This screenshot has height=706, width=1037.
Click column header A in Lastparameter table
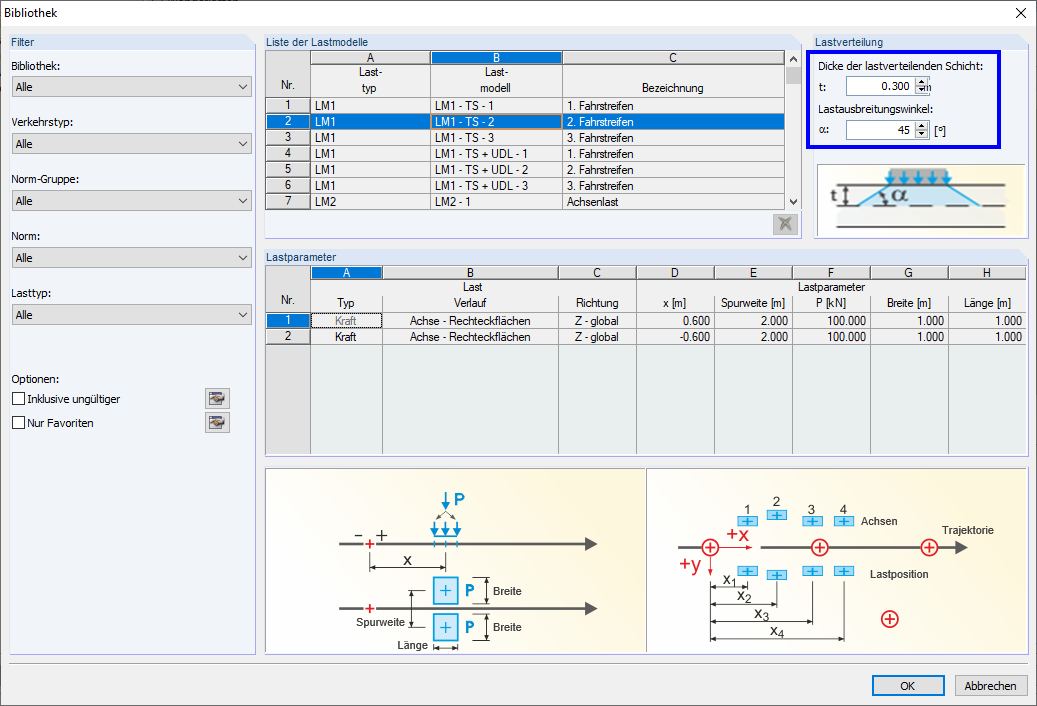click(346, 272)
